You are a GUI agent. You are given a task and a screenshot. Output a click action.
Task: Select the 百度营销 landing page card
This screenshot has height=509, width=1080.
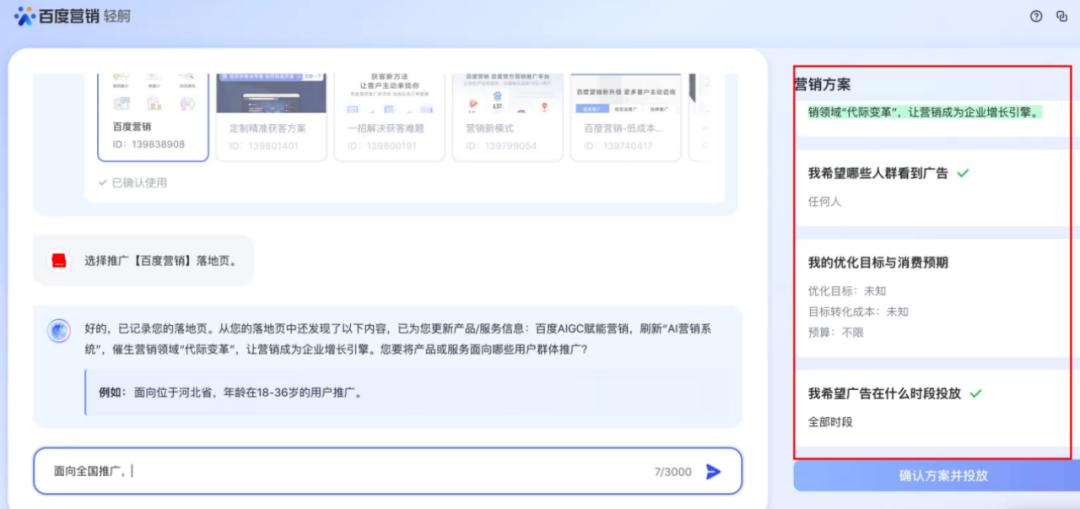click(153, 116)
